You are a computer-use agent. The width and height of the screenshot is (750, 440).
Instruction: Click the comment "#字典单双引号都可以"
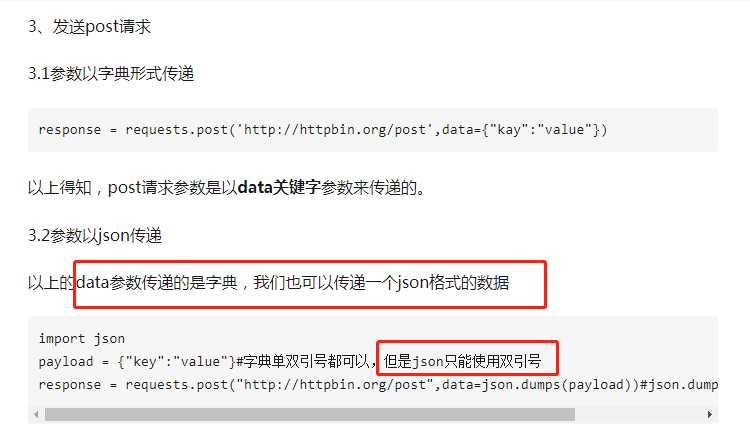pos(303,362)
